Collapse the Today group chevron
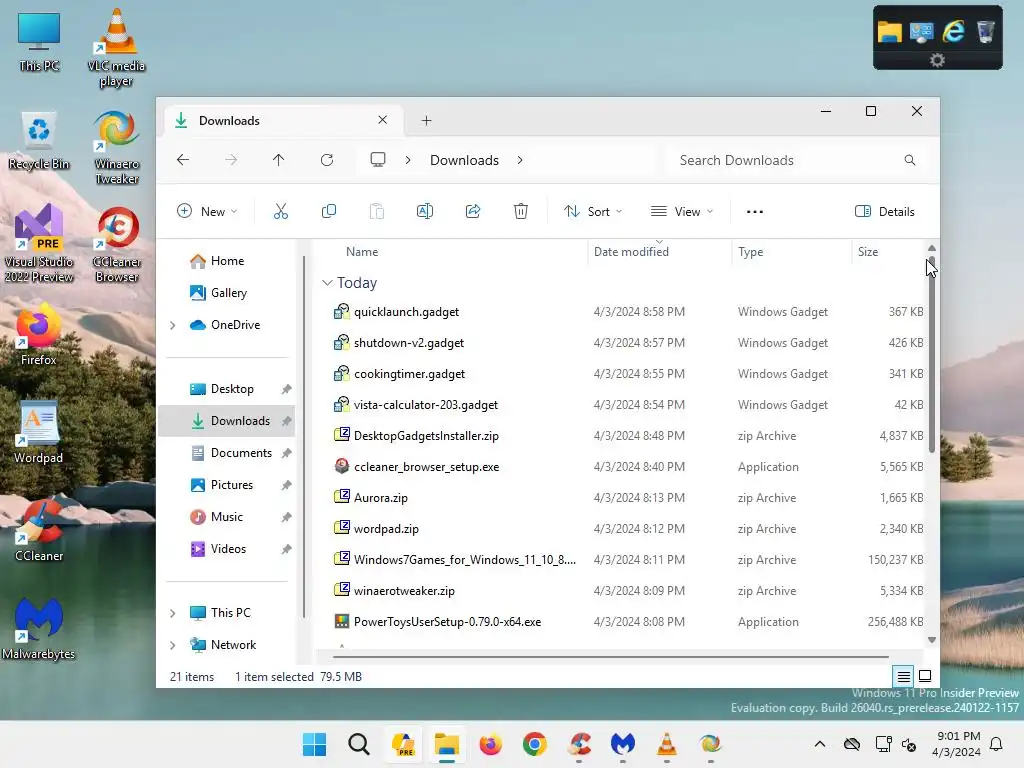Viewport: 1024px width, 768px height. point(327,283)
